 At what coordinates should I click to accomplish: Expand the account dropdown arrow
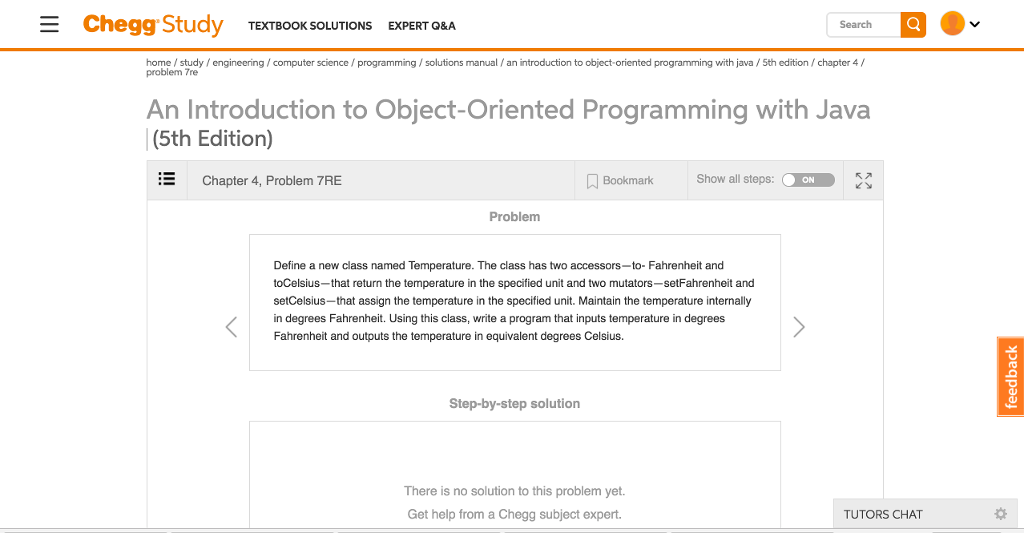pyautogui.click(x=975, y=24)
